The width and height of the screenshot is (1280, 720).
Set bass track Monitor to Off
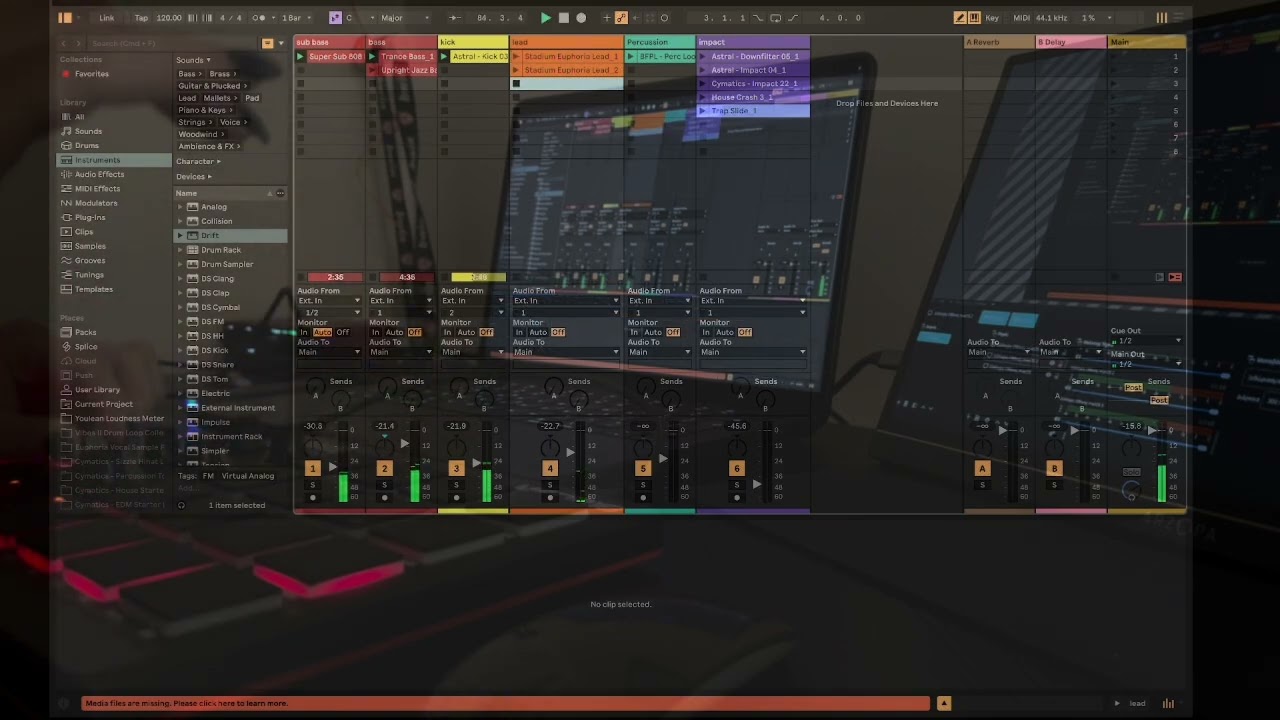[415, 332]
